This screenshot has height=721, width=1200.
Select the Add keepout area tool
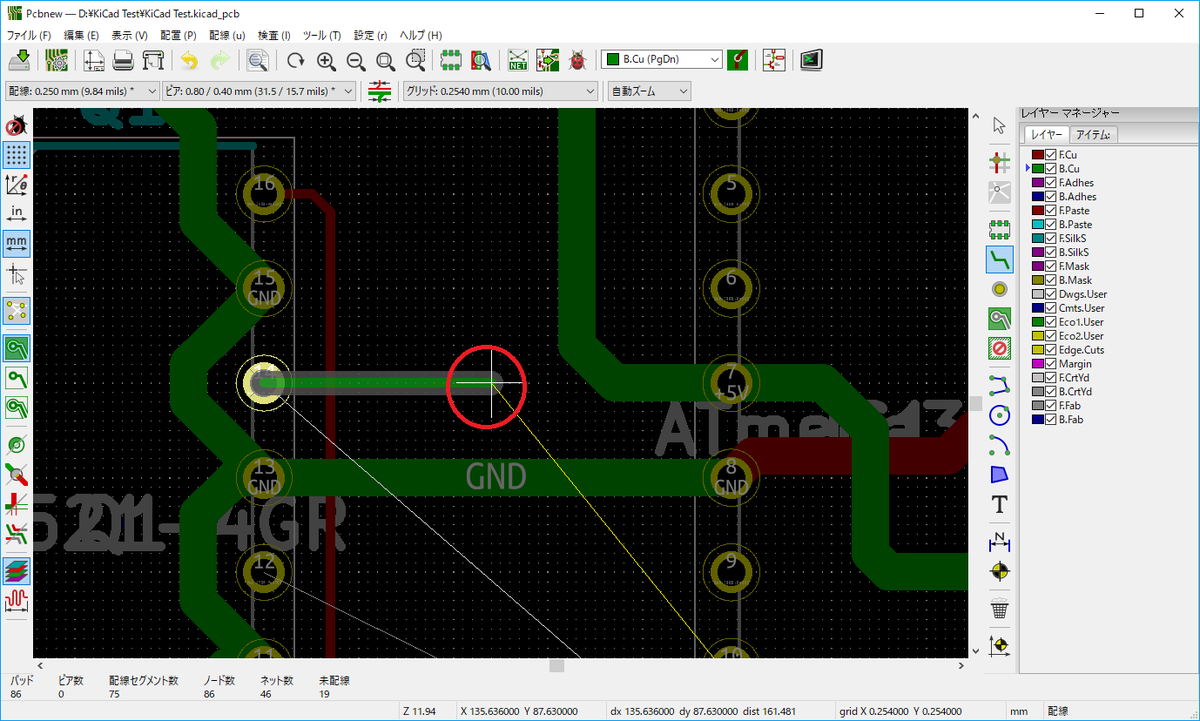tap(999, 348)
